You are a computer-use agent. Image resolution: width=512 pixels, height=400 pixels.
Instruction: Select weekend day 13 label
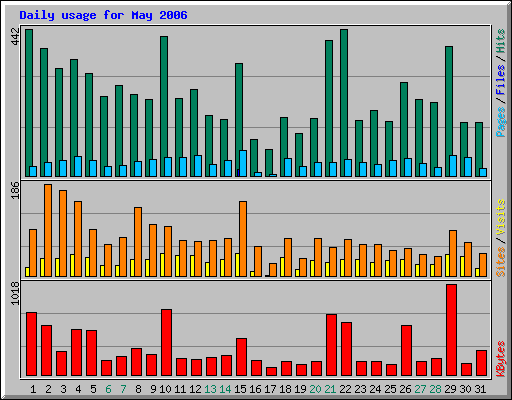point(210,389)
